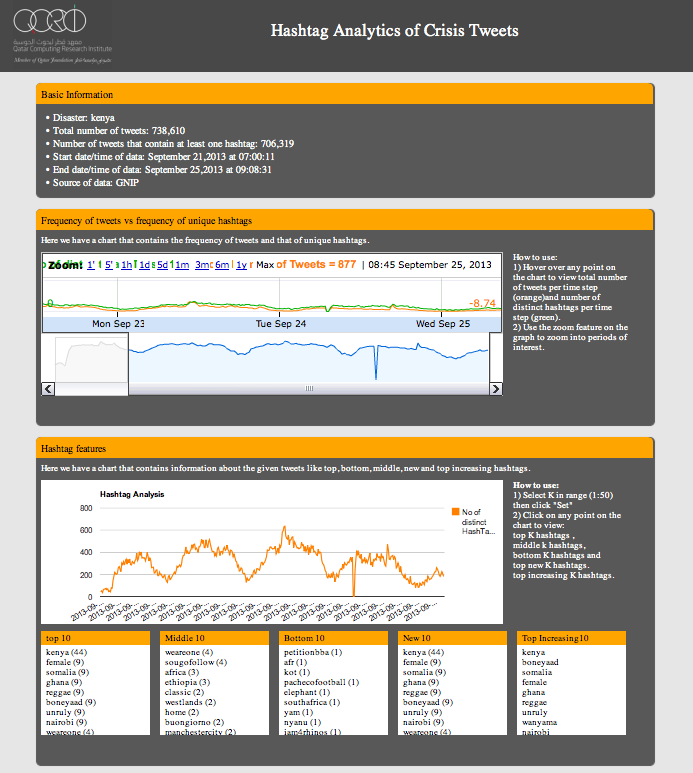Click the right scroll arrow of range selector
Viewport: 693px width, 773px height.
point(496,388)
